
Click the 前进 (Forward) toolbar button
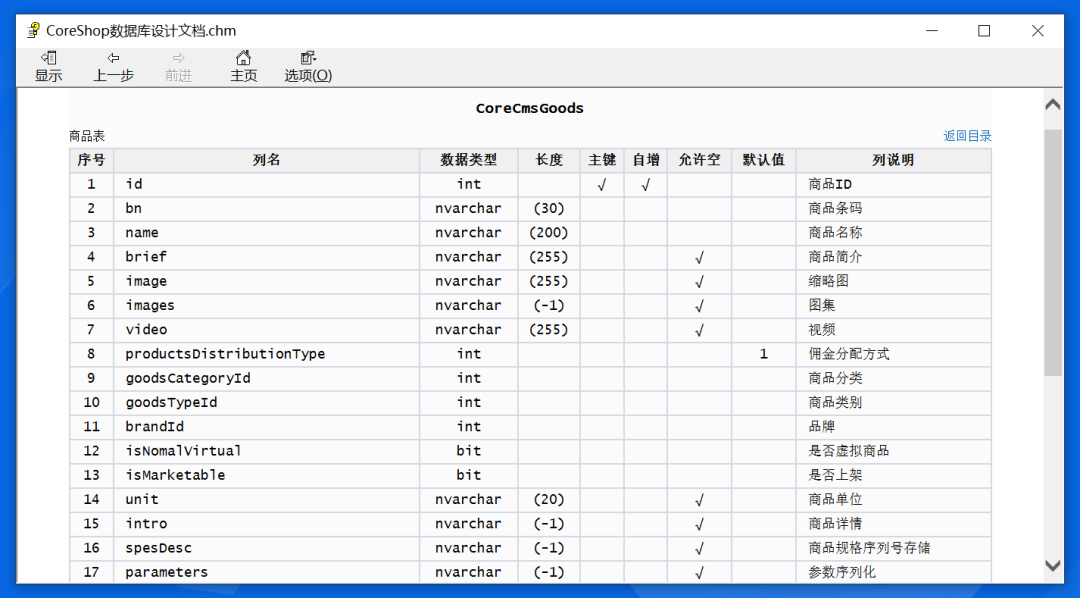coord(178,66)
